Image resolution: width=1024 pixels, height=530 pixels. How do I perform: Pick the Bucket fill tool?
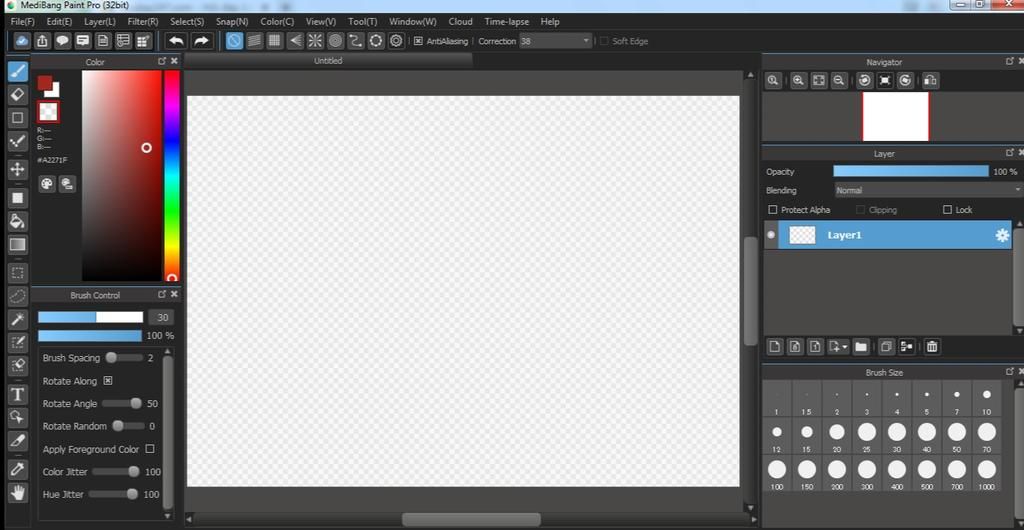point(18,221)
